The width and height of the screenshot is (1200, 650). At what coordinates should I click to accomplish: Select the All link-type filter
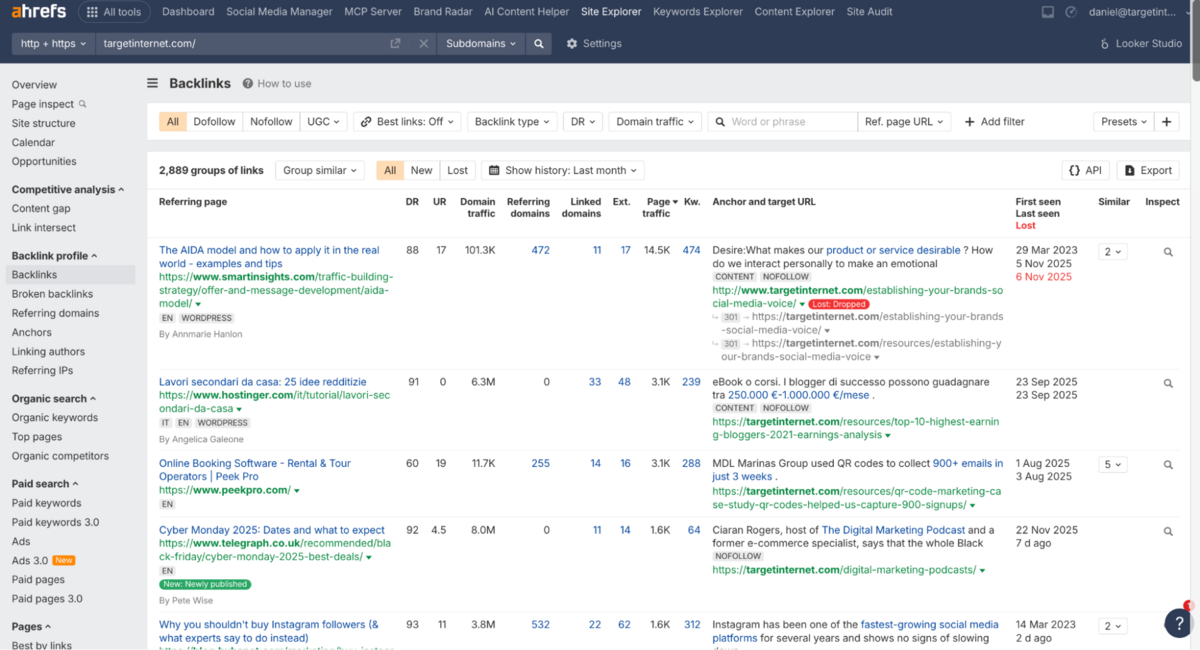[x=172, y=122]
